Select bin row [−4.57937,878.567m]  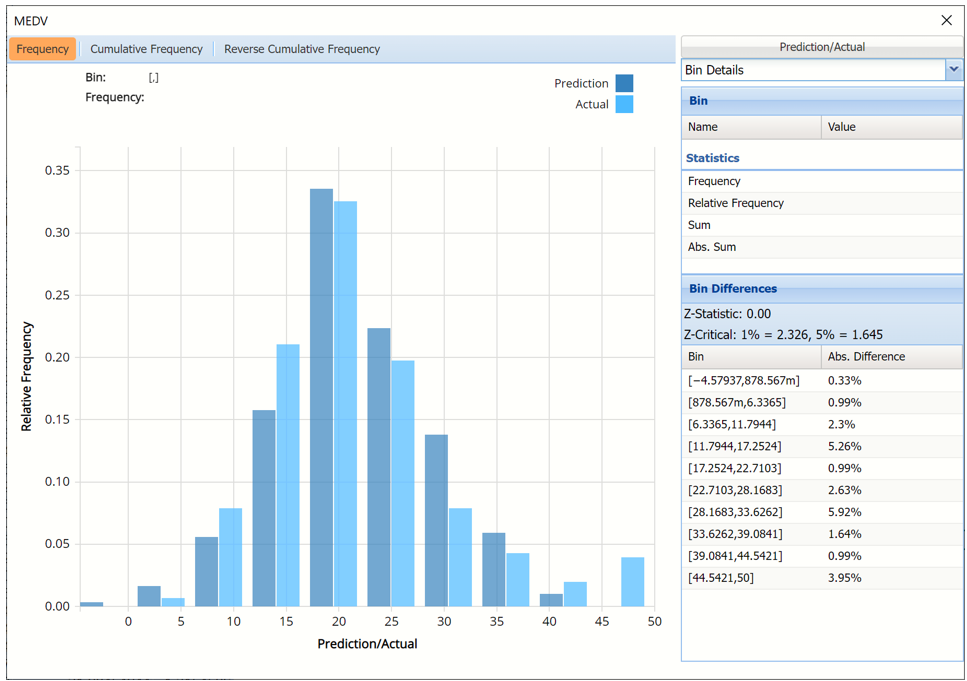click(x=744, y=381)
